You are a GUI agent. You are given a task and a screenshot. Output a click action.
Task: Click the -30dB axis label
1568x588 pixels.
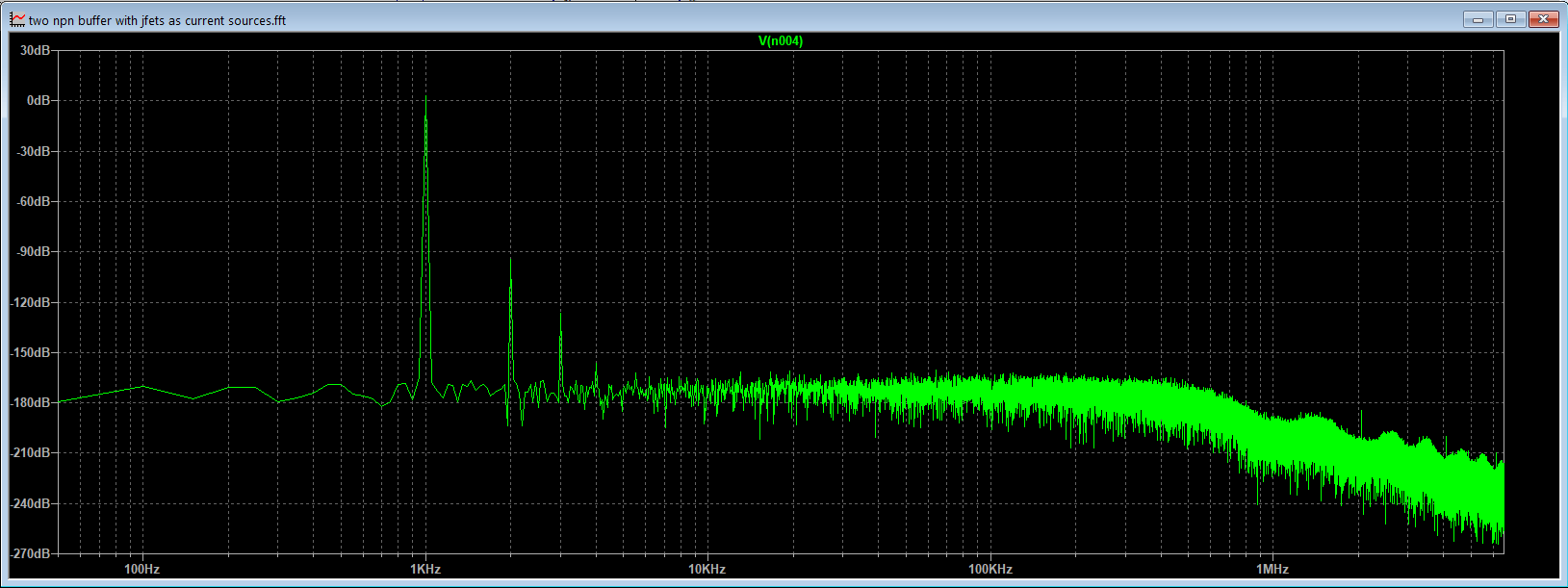tap(34, 151)
